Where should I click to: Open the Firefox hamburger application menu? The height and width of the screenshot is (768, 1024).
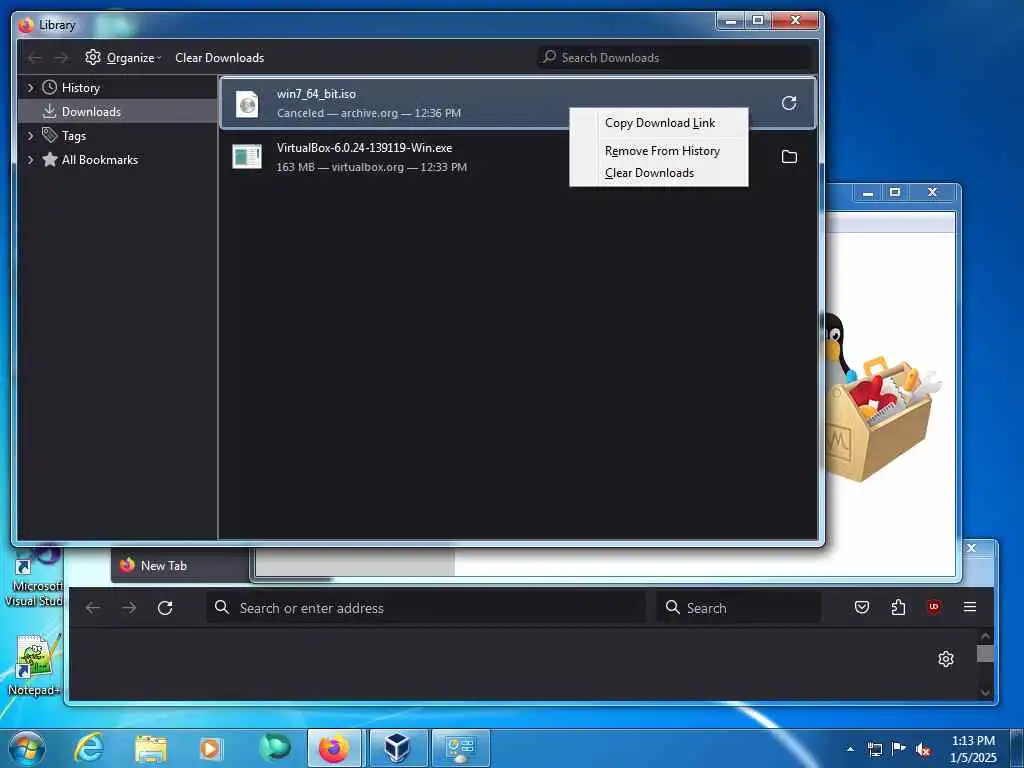point(970,607)
